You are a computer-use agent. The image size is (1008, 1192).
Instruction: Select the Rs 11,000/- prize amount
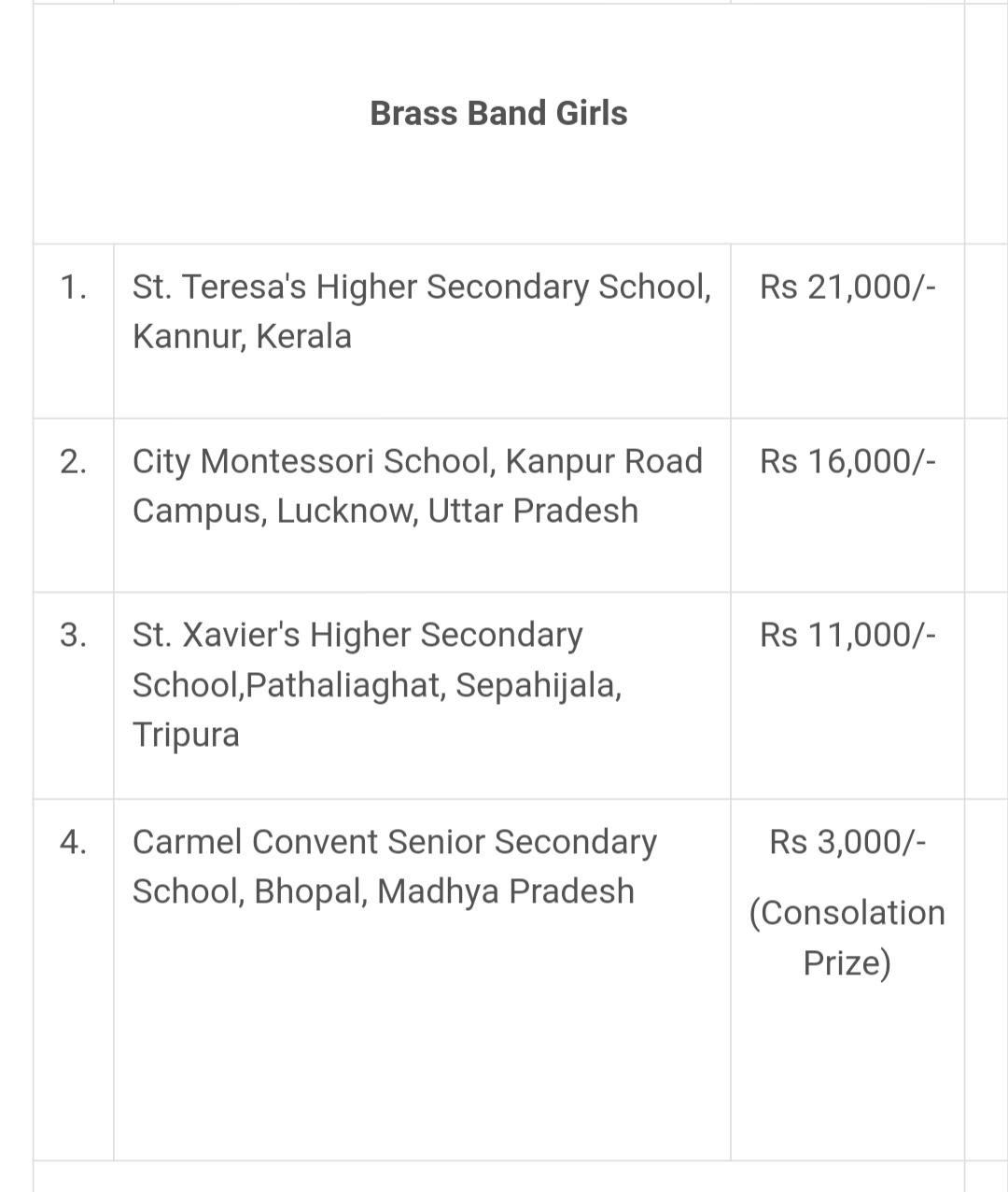pyautogui.click(x=847, y=635)
